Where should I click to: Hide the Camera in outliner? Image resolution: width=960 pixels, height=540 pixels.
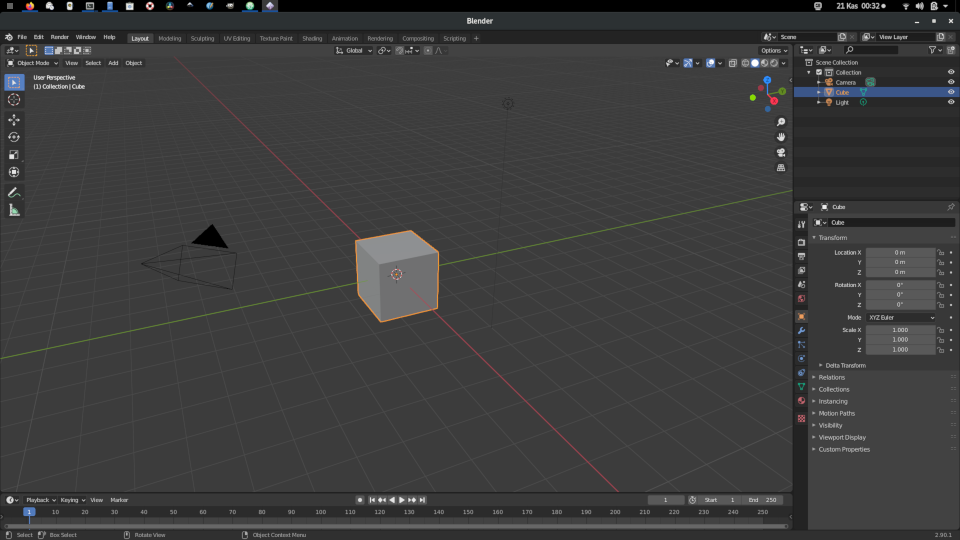[x=951, y=82]
